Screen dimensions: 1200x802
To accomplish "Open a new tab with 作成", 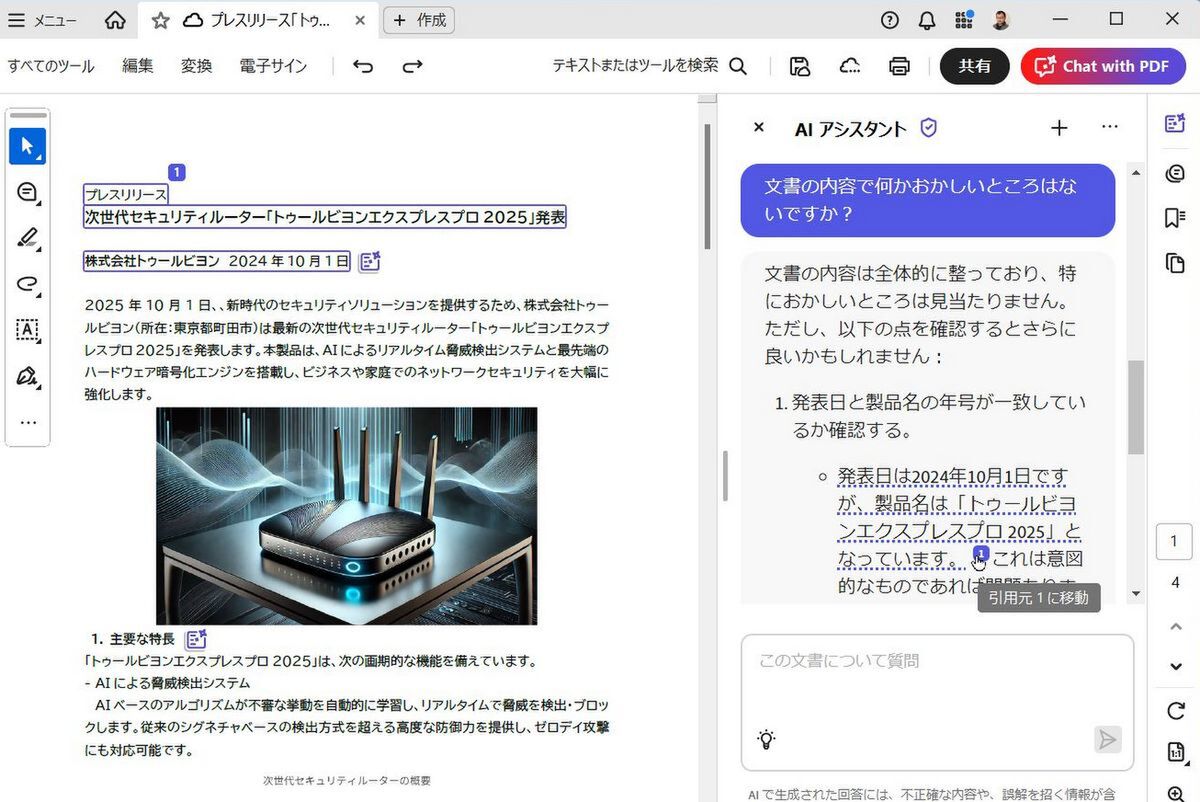I will (x=419, y=20).
